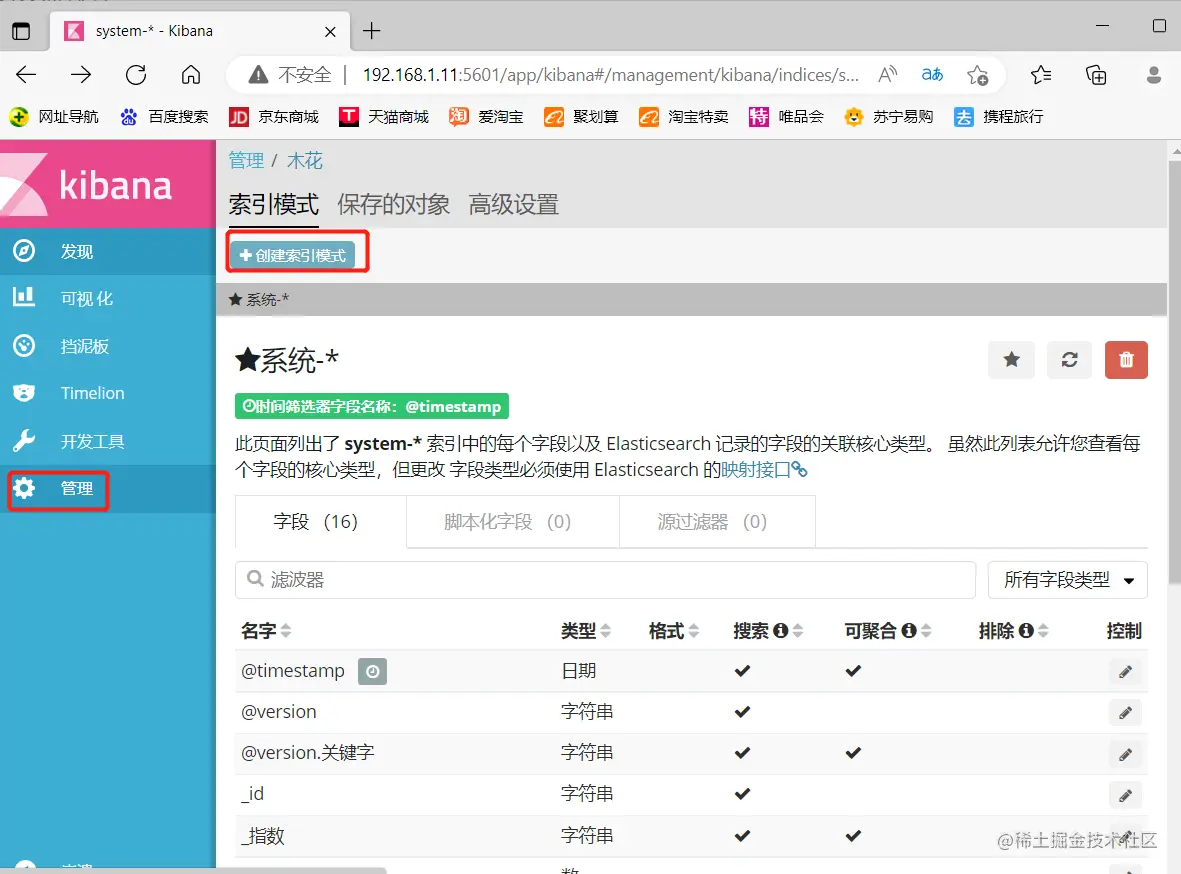Click the info icon next to 排除
Viewport: 1181px width, 874px height.
[x=1026, y=631]
